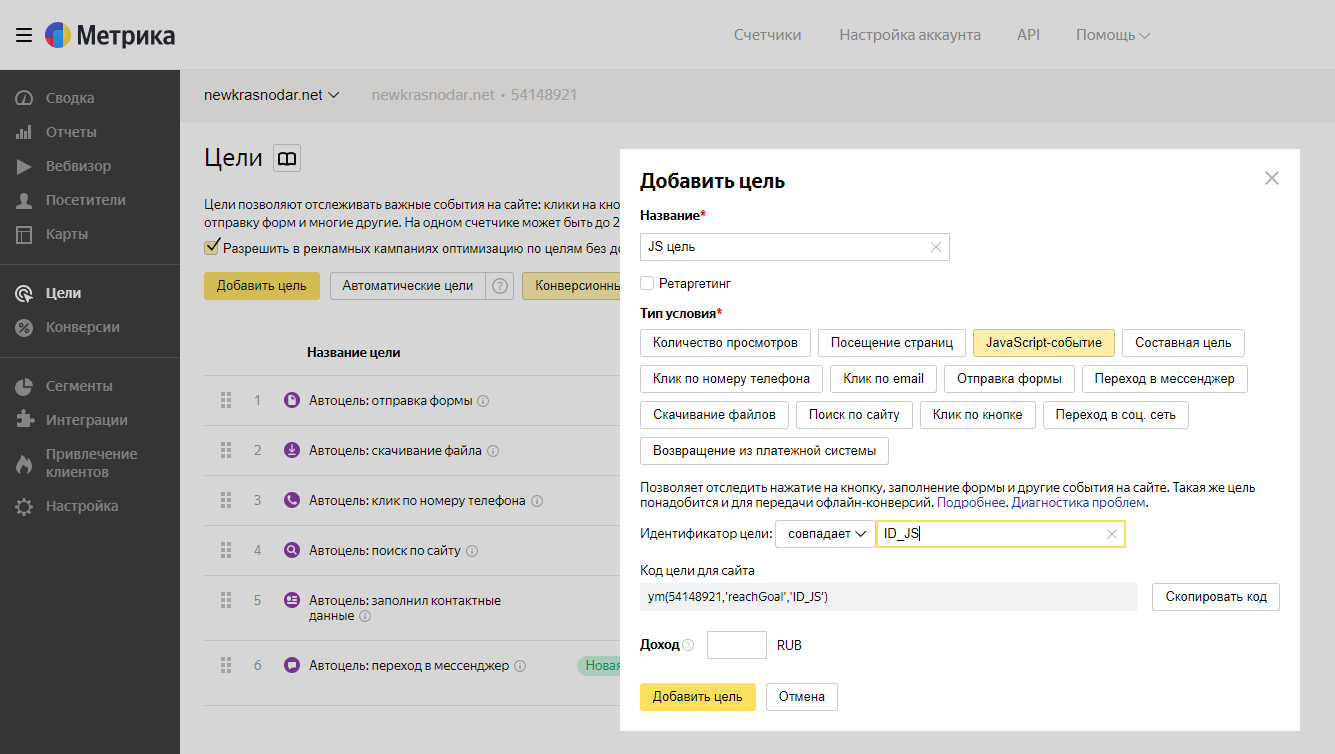Click help icon next to Автоматические цели
Screen dimensions: 1335x754
(x=500, y=286)
